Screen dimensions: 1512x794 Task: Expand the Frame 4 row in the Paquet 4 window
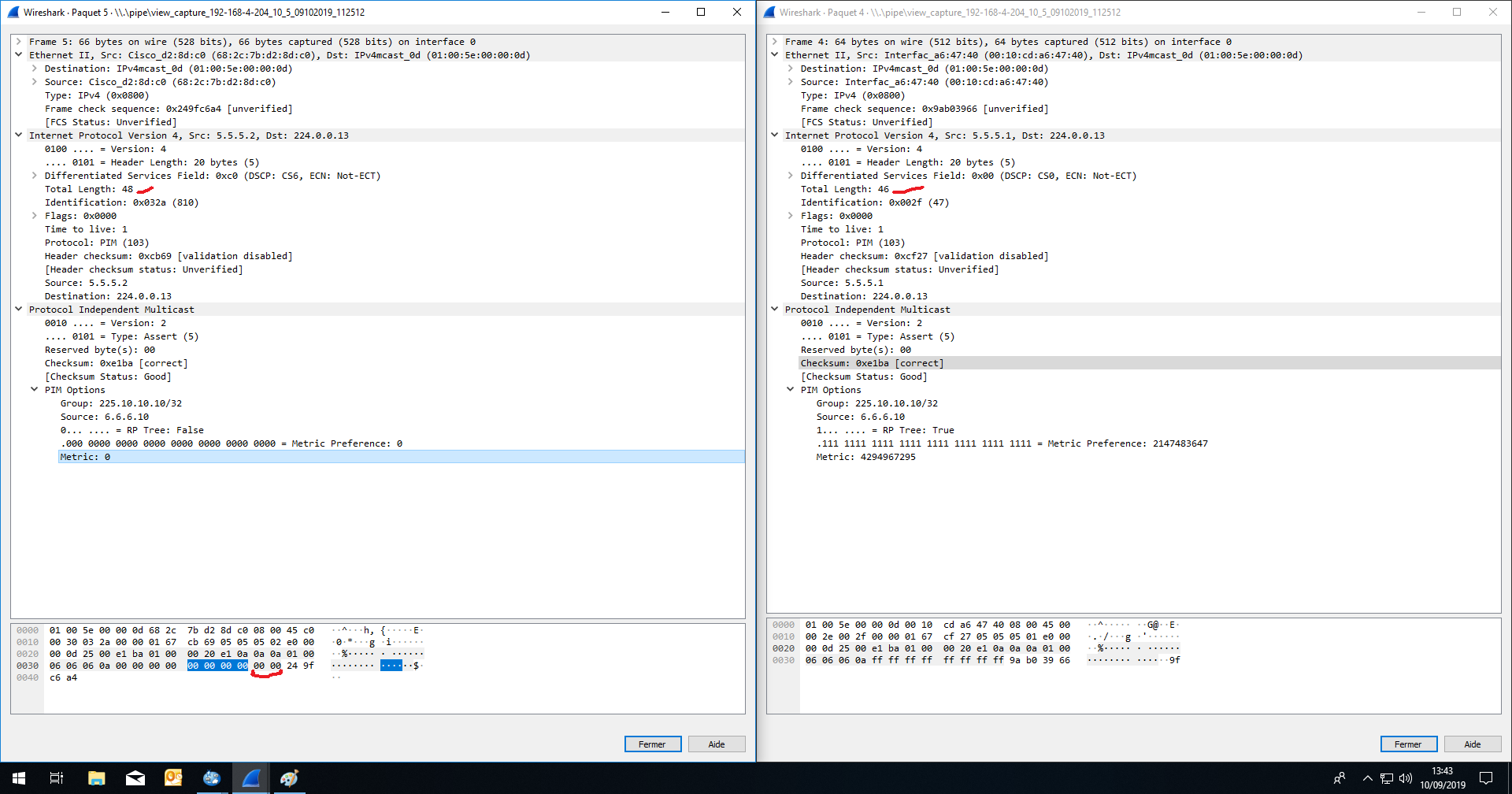coord(774,42)
